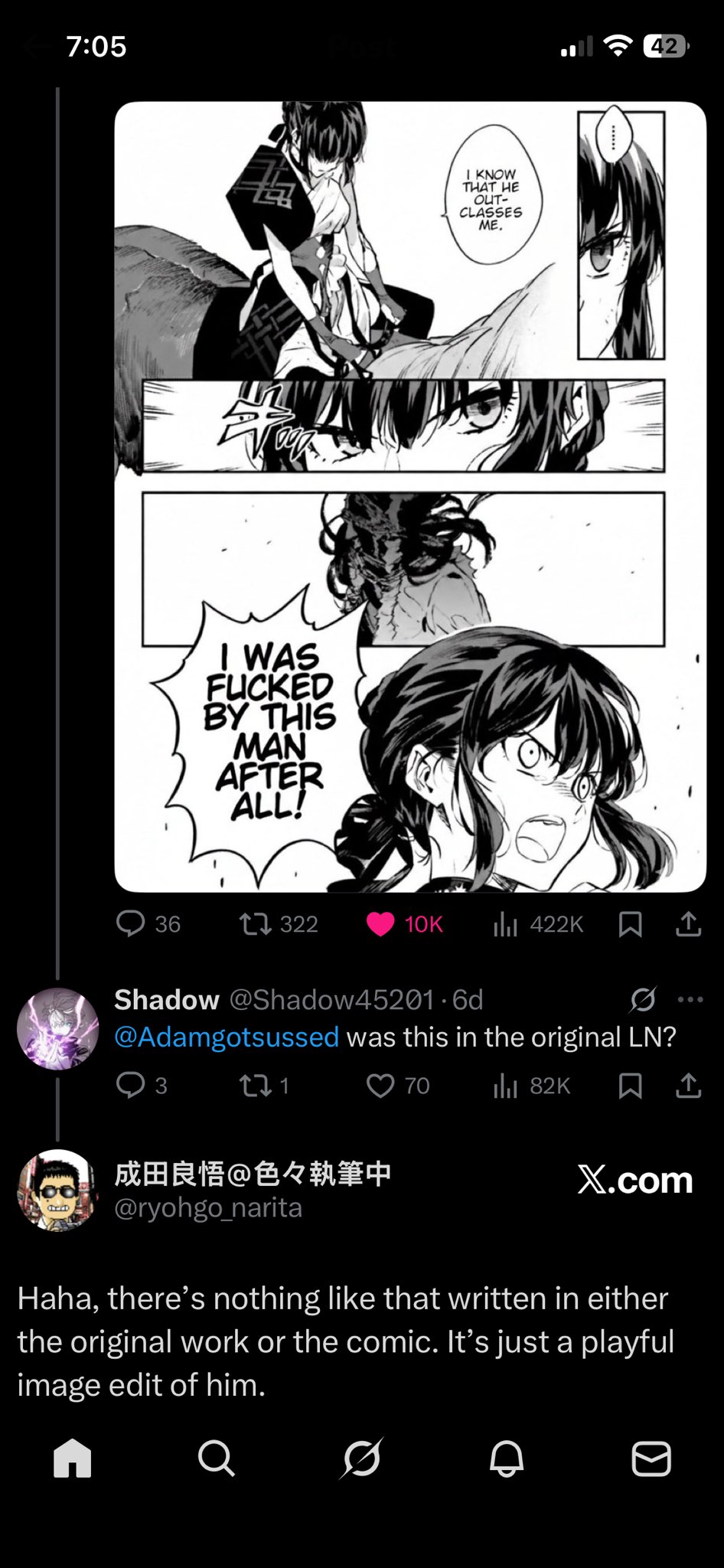Viewport: 724px width, 1568px height.
Task: Open the @ryohgo_narita profile handle
Action: [x=208, y=1207]
